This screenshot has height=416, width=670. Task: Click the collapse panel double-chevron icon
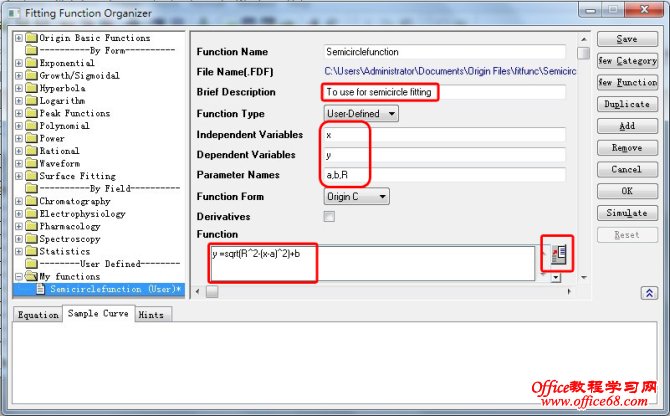pyautogui.click(x=649, y=293)
